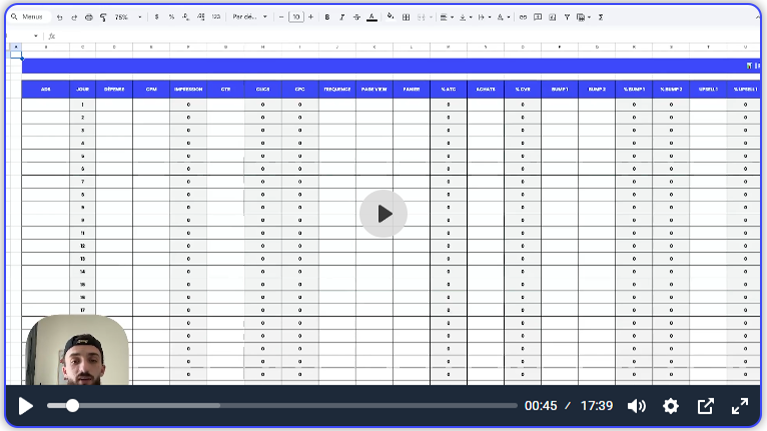Click the large center play overlay button
The height and width of the screenshot is (431, 767).
coord(384,214)
